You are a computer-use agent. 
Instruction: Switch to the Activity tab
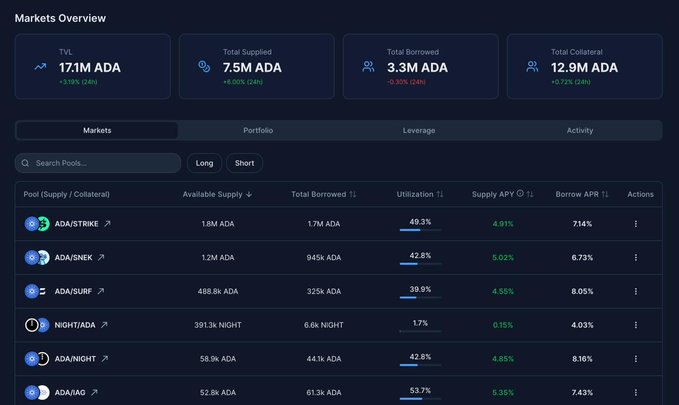pos(580,130)
